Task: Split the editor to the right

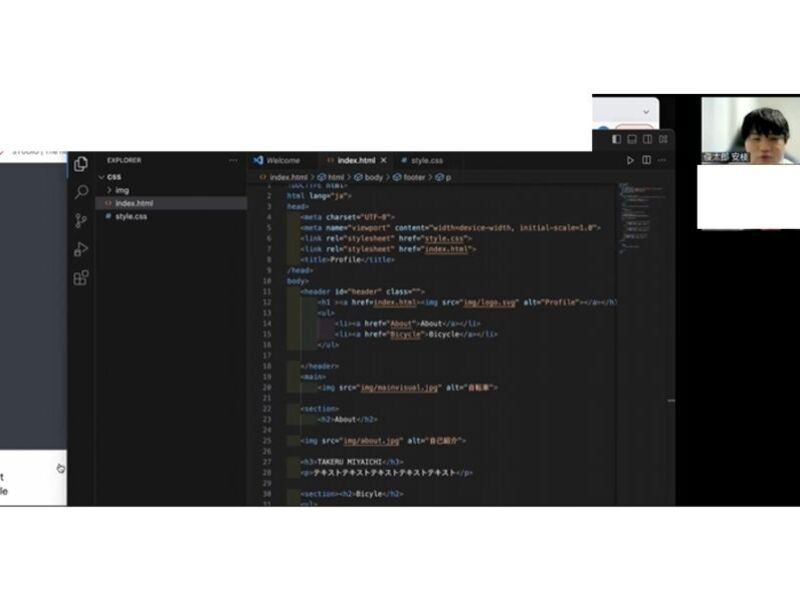Action: 647,160
